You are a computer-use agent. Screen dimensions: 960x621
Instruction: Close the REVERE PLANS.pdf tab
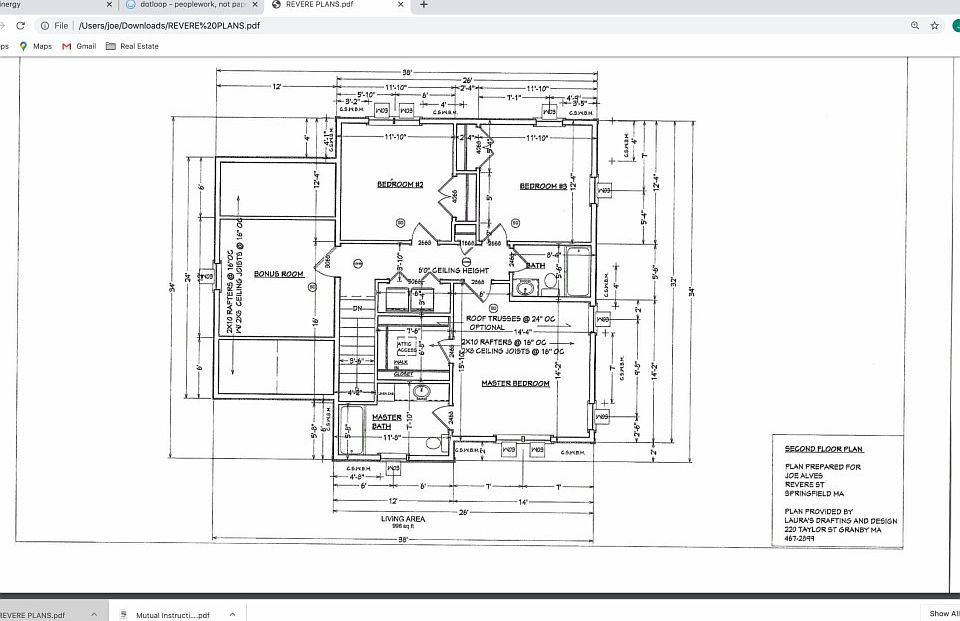(400, 4)
